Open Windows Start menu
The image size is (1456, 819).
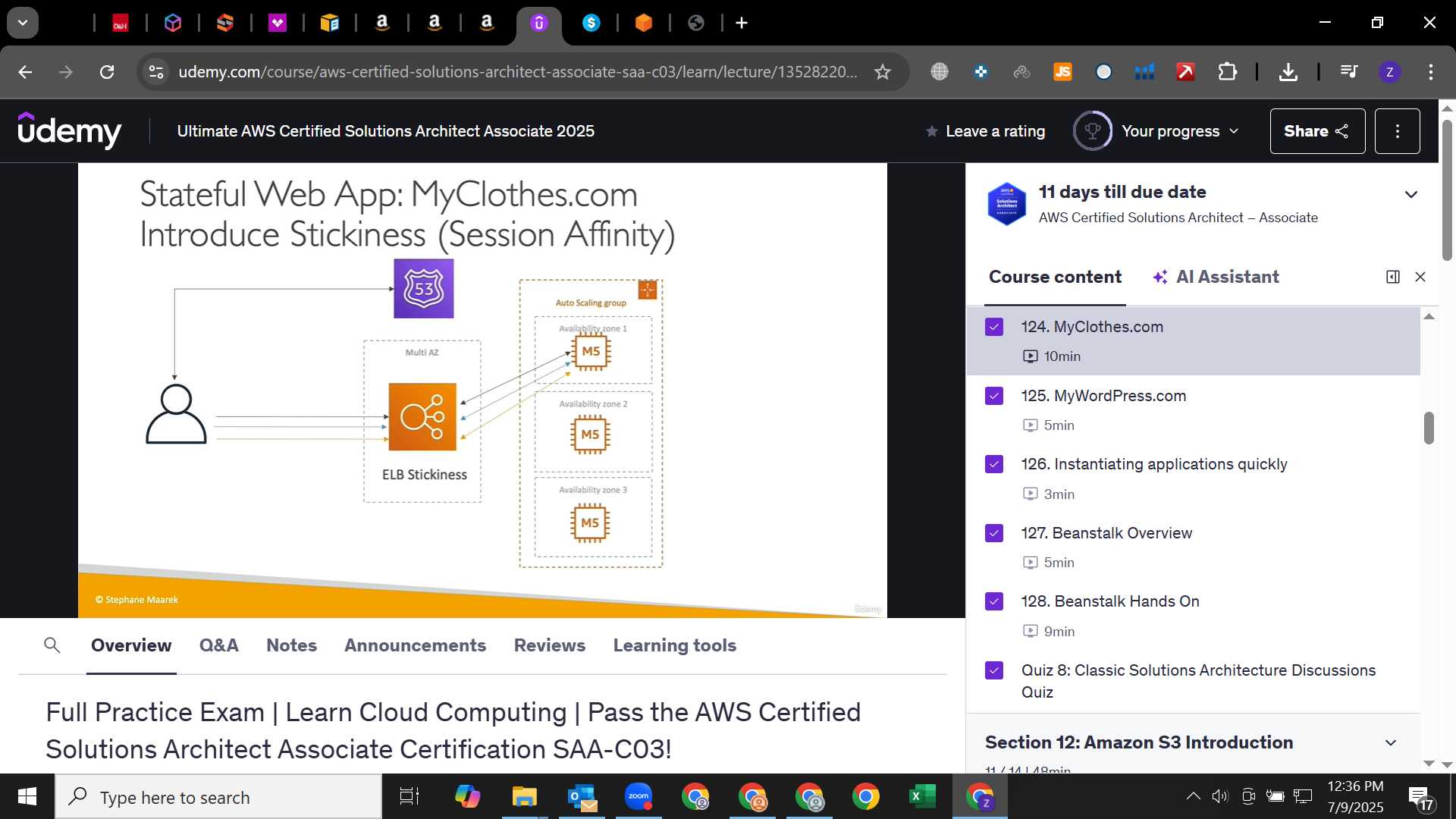tap(27, 797)
